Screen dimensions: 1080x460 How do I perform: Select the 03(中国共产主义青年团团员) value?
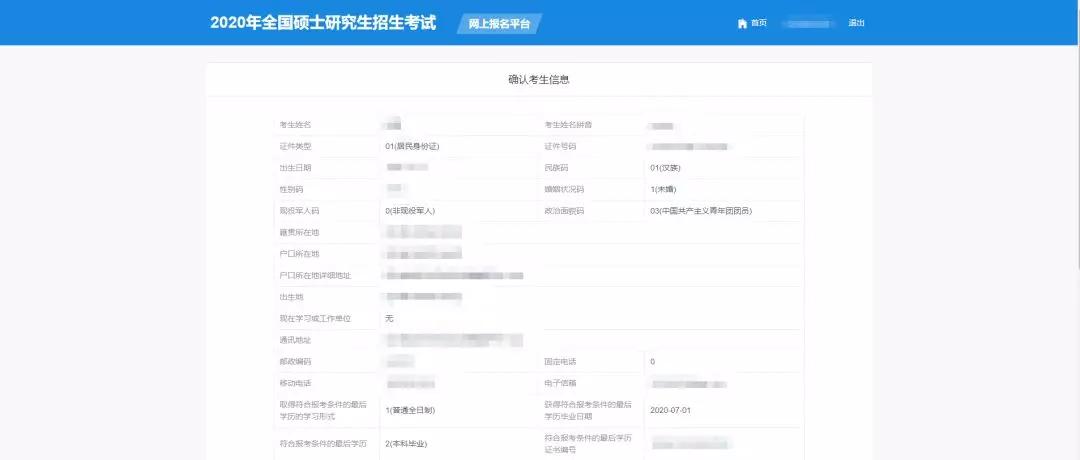click(x=700, y=211)
